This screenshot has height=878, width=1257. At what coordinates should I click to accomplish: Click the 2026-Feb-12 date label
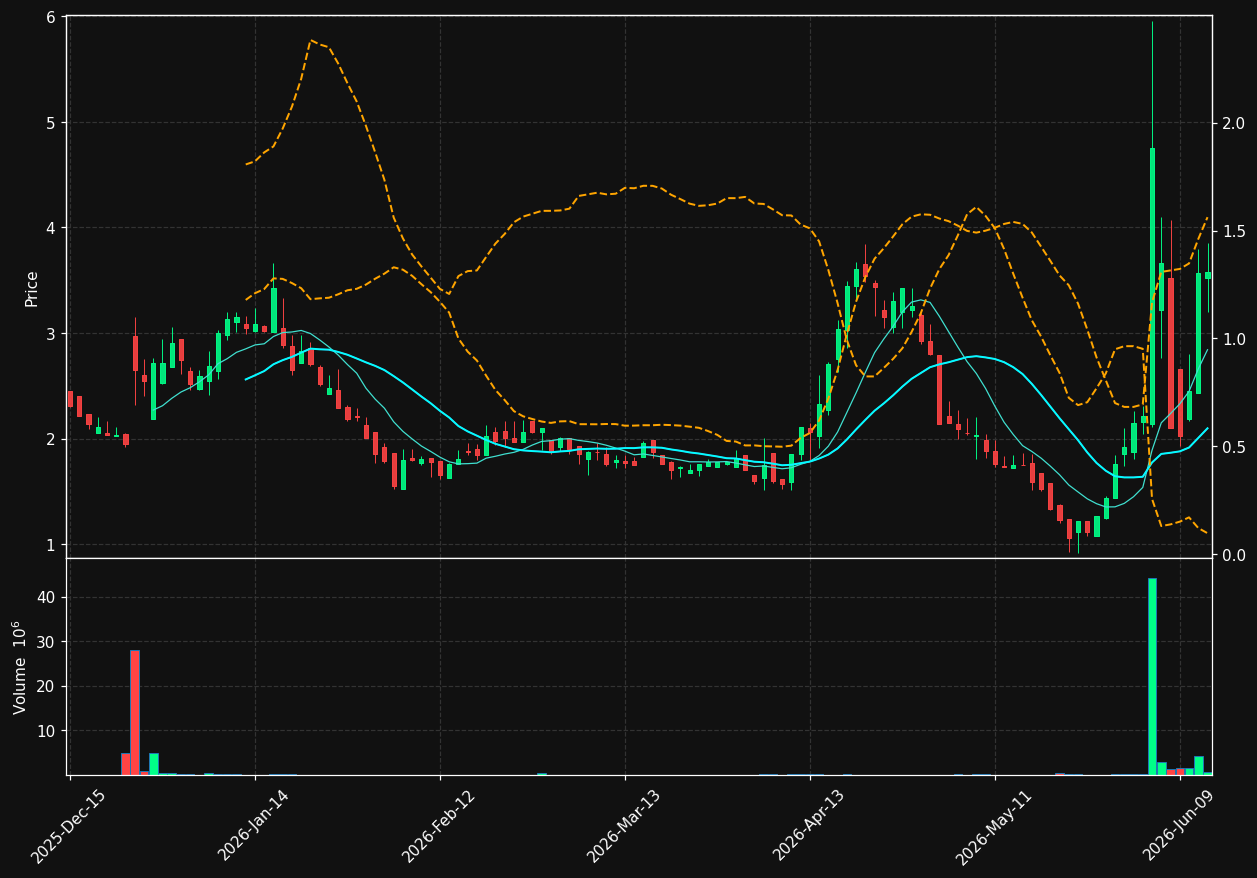(439, 826)
